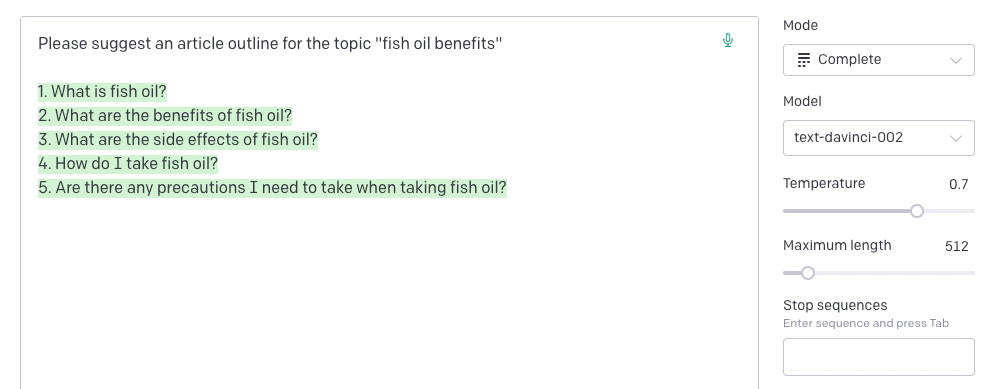Click the Temperature track right of its handle
Screen dimensions: 991x389
click(949, 211)
